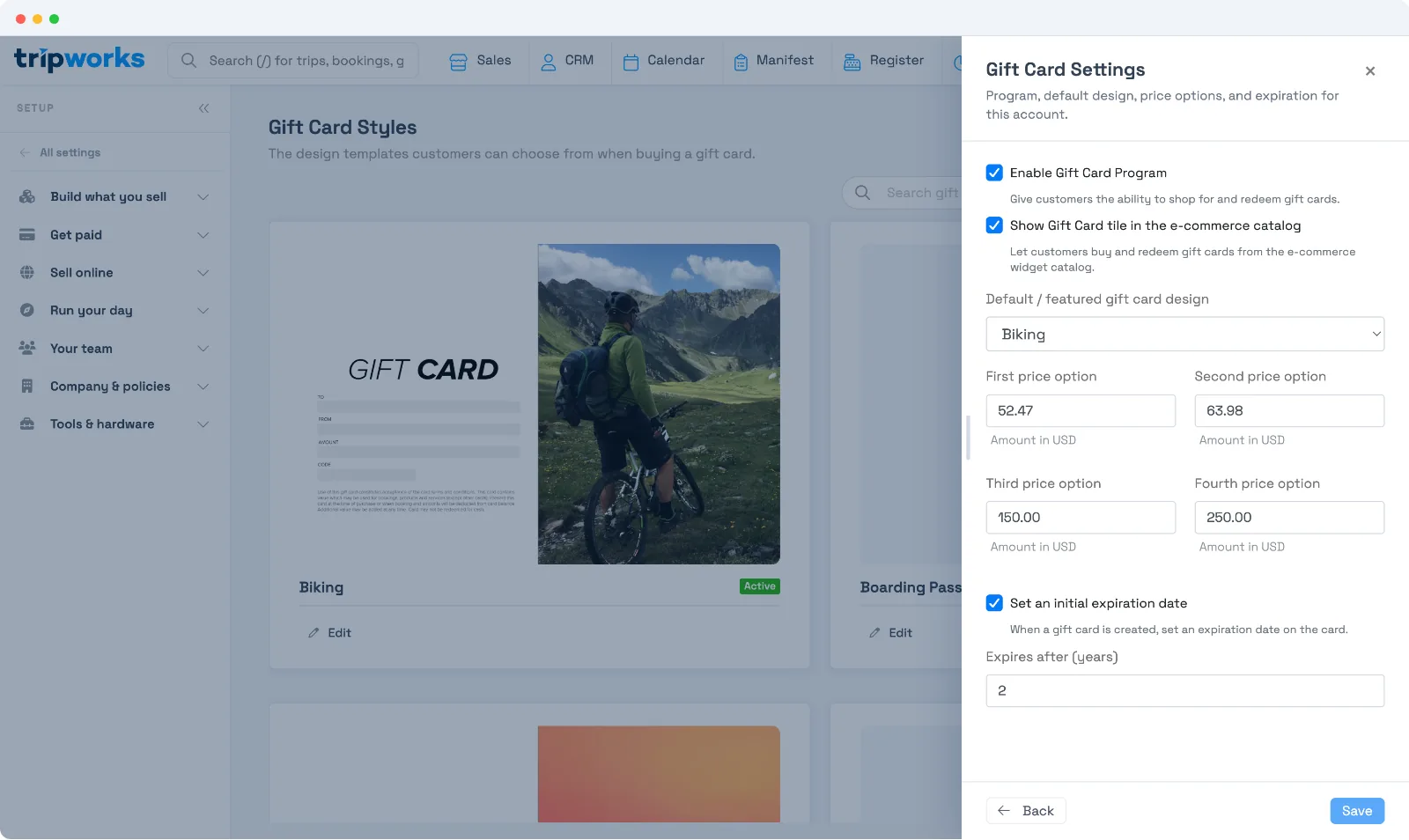Expand the Your team section chevron
The width and height of the screenshot is (1409, 840).
[203, 348]
